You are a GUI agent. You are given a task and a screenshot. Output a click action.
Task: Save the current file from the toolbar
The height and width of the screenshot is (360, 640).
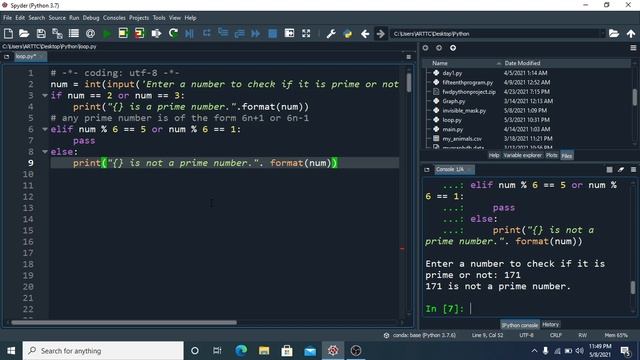[41, 33]
